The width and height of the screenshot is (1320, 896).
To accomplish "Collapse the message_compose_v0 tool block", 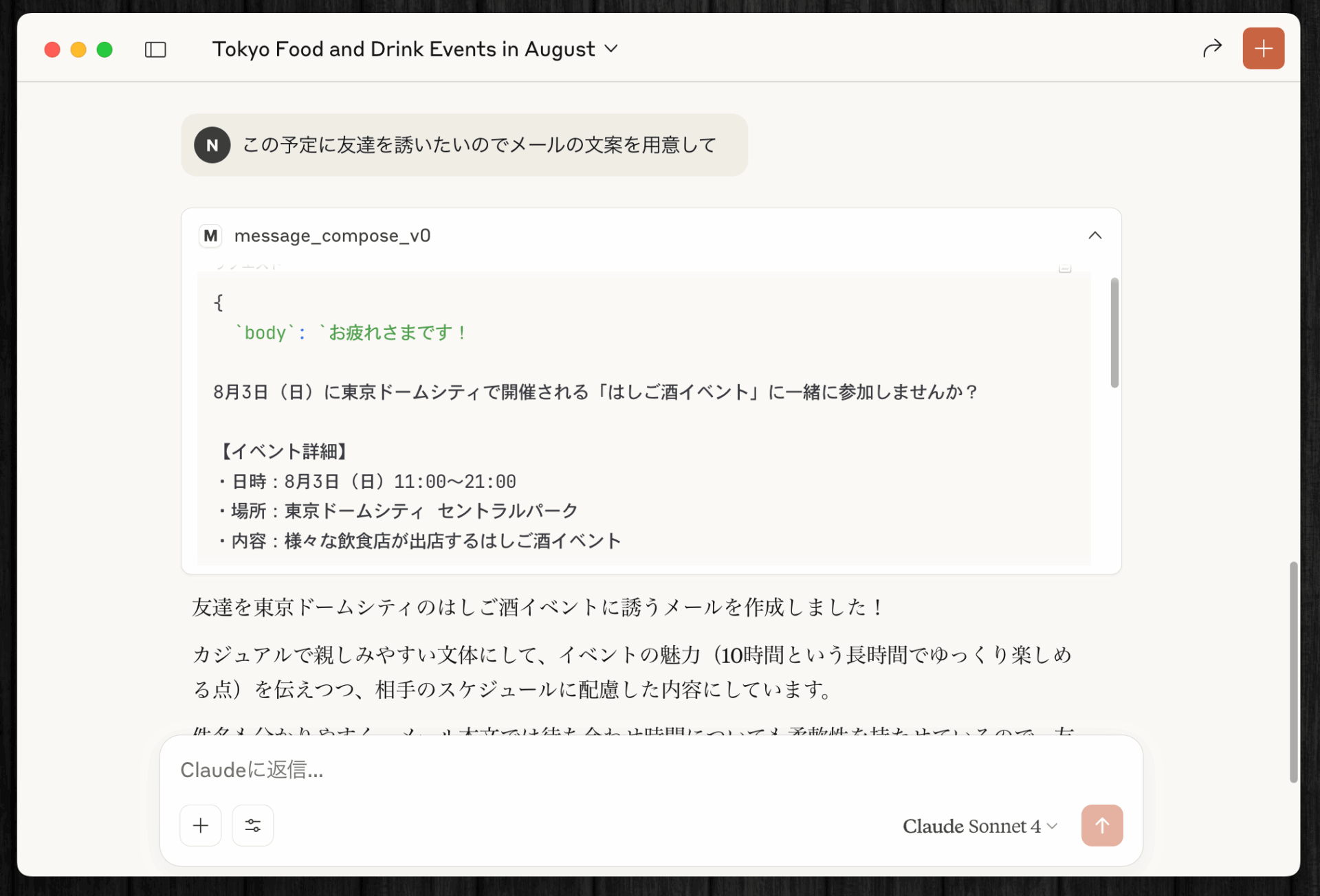I will click(1094, 236).
